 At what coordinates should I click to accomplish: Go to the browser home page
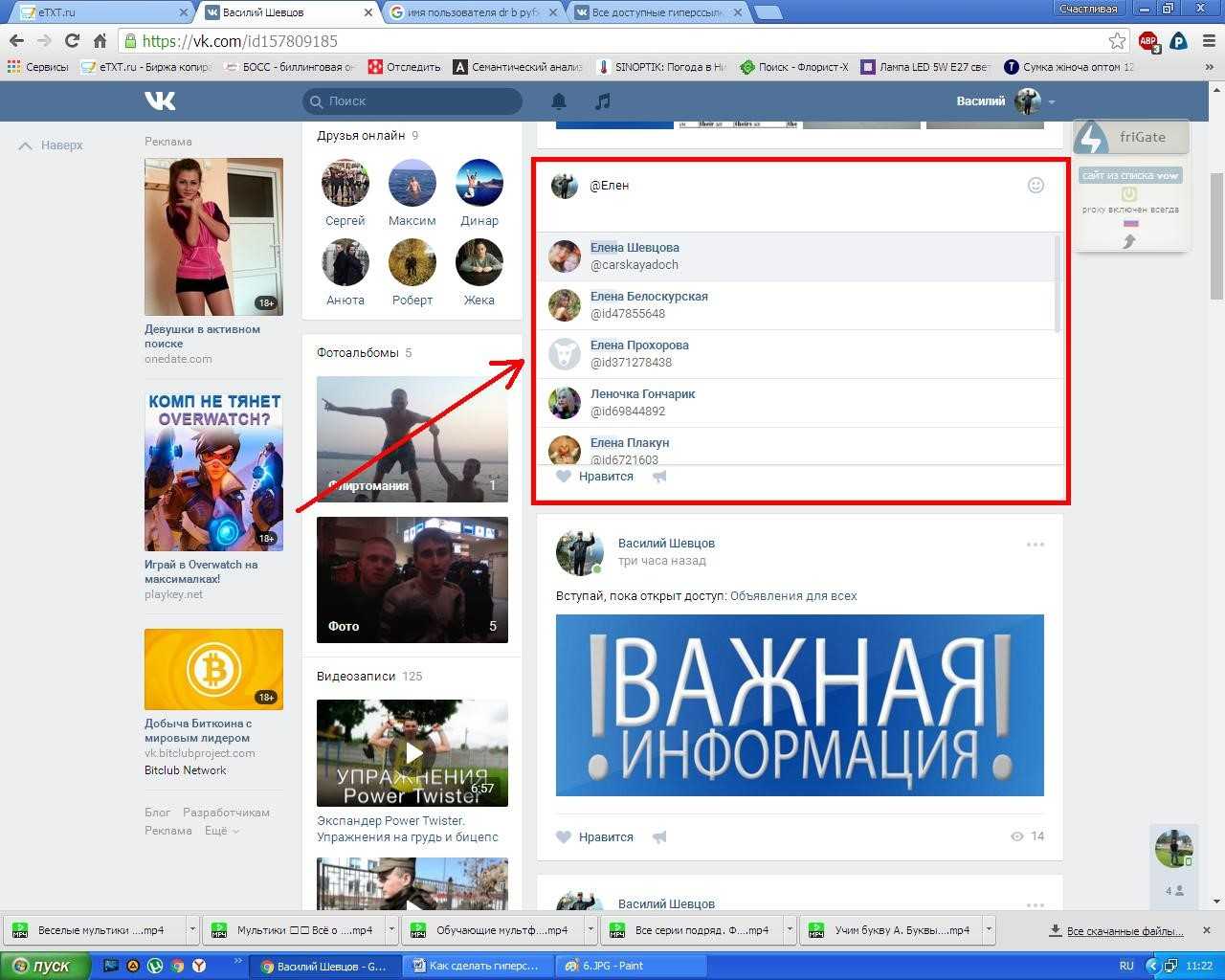[100, 41]
